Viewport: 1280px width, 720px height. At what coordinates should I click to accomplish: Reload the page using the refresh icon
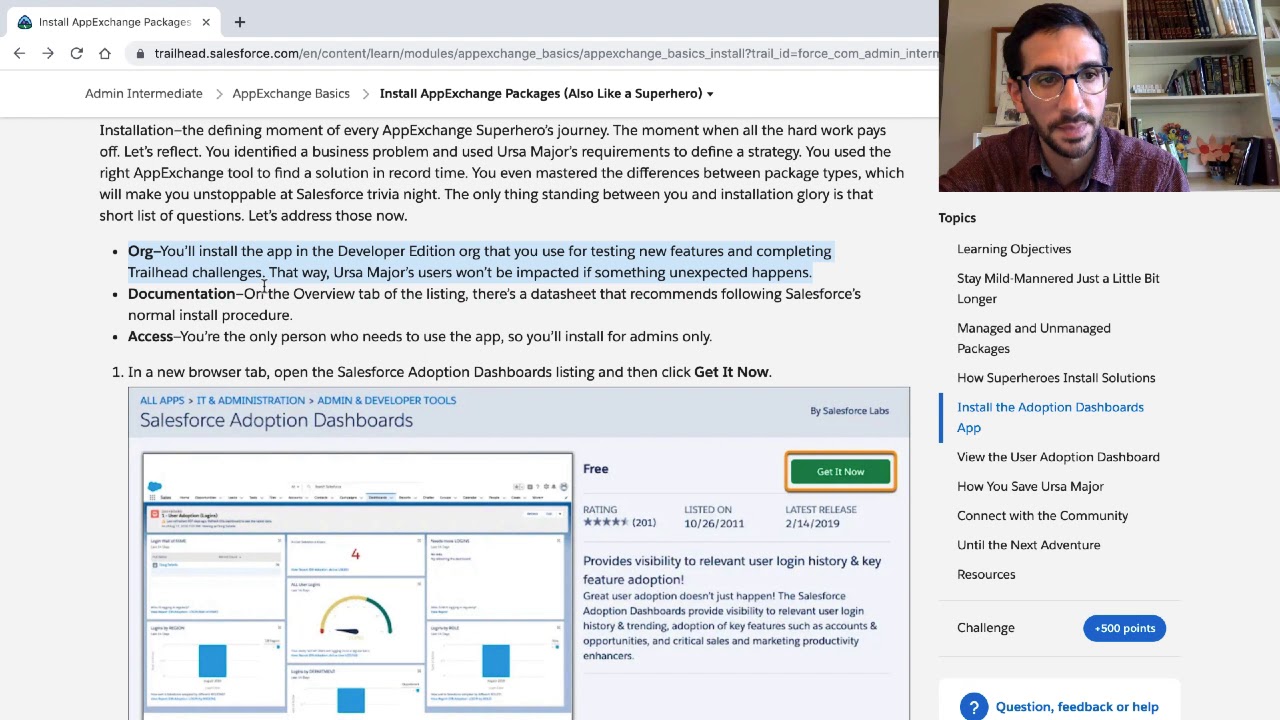click(76, 53)
